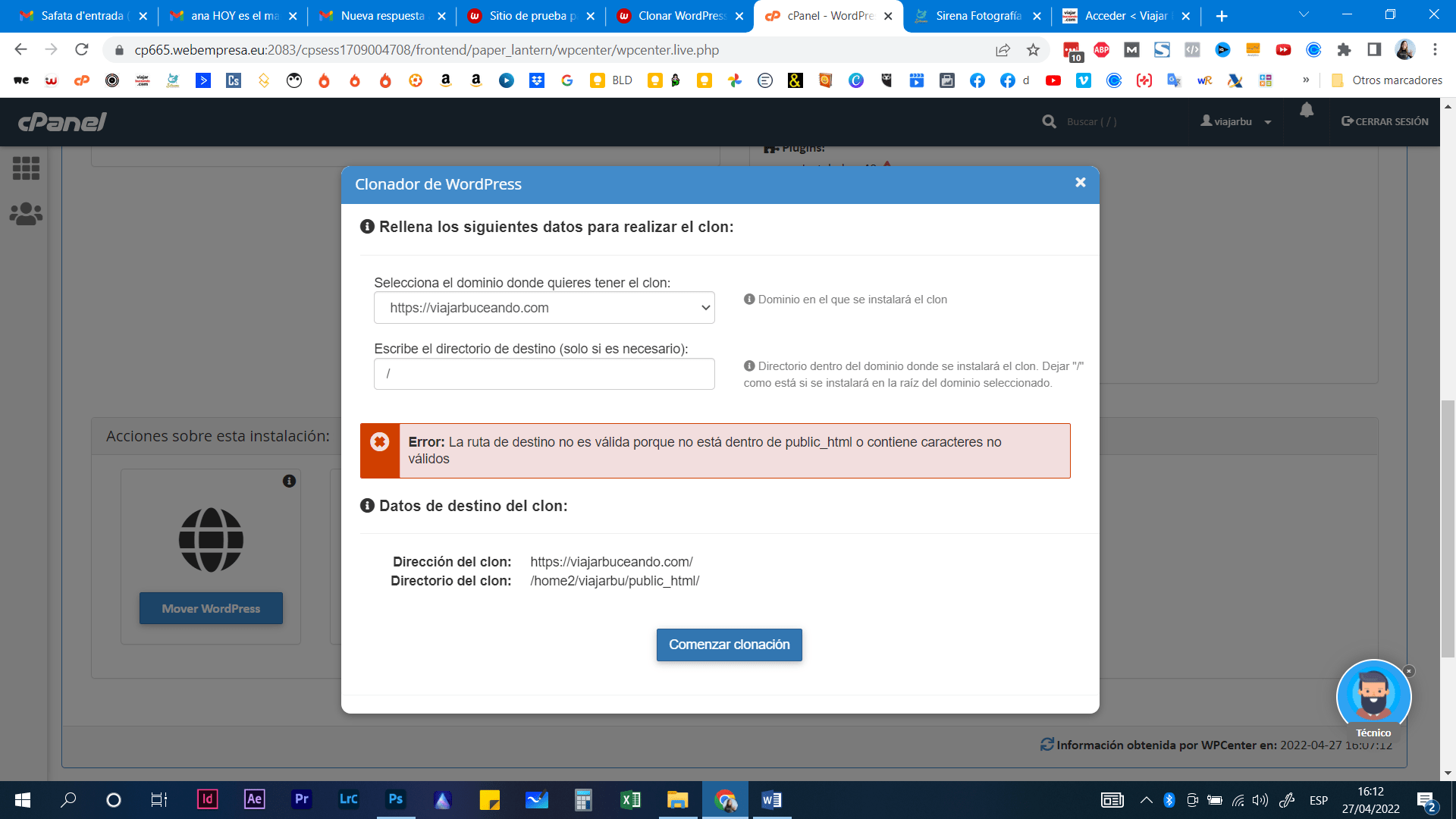Click CERRAR SESIÓN link

(1385, 121)
